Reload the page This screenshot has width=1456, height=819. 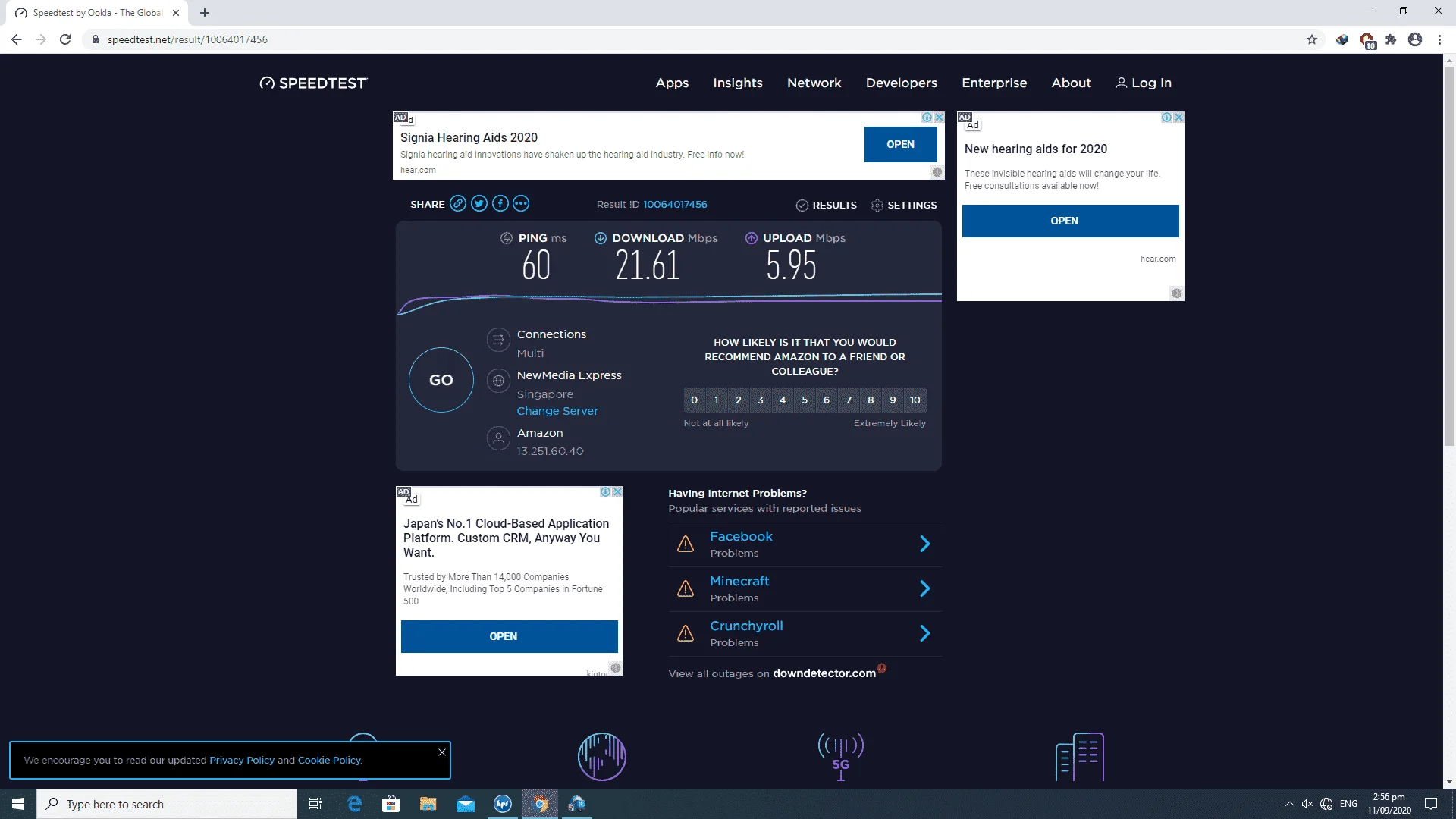tap(65, 39)
